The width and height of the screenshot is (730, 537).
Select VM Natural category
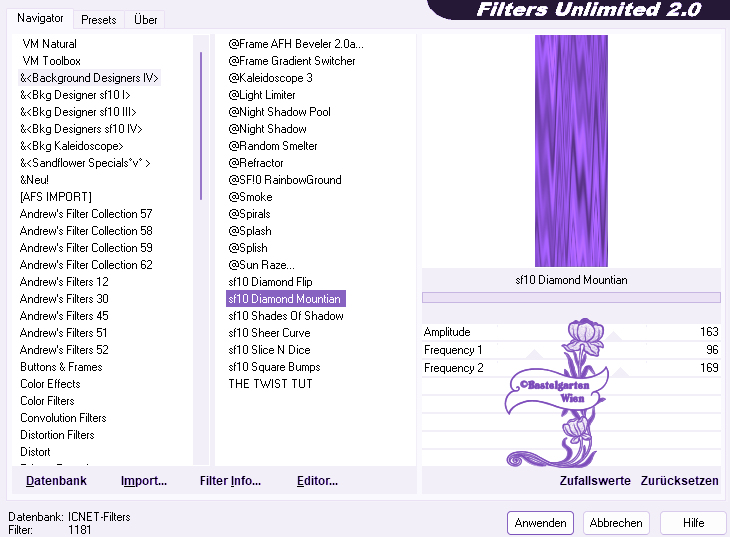49,44
